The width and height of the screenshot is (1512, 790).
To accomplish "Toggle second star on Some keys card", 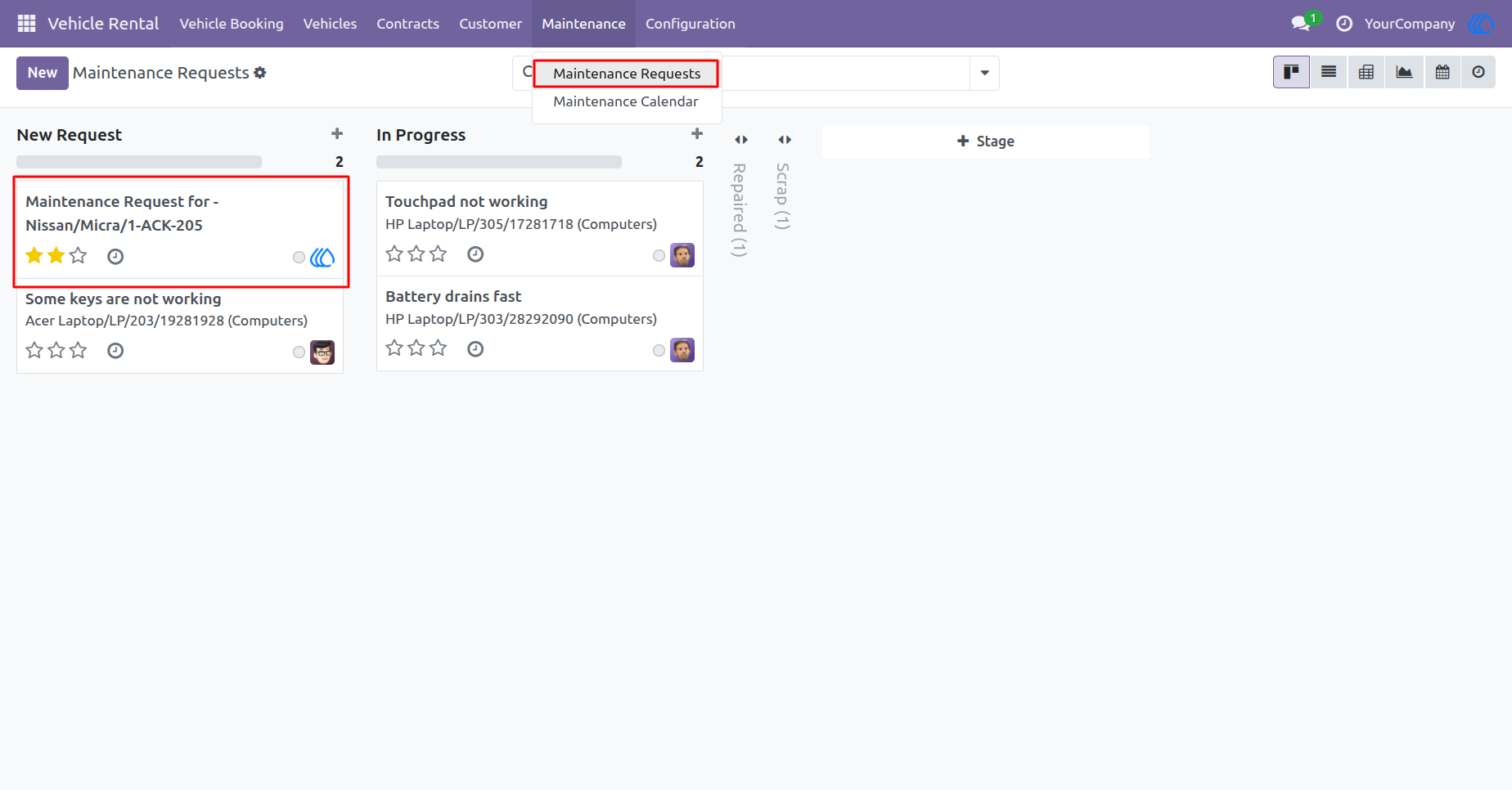I will pos(56,351).
